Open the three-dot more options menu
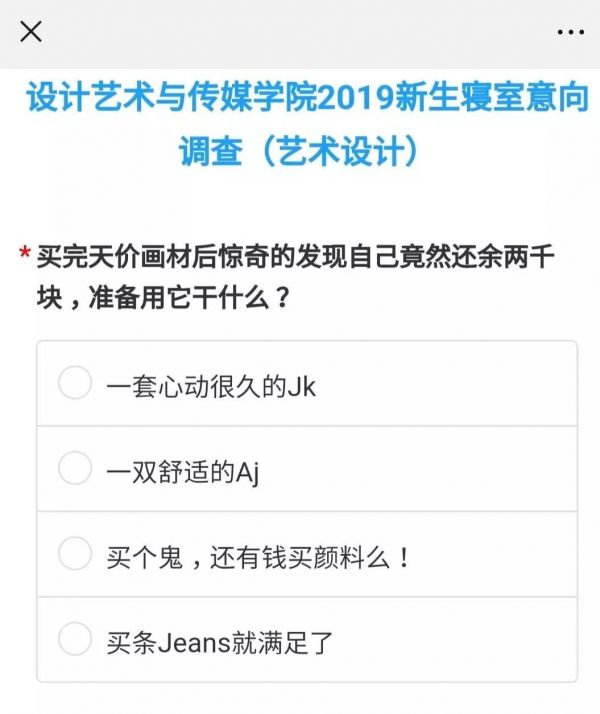Image resolution: width=600 pixels, height=714 pixels. [569, 32]
